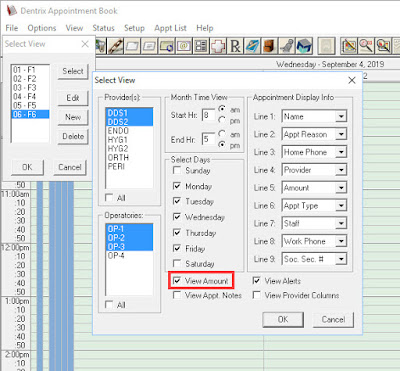This screenshot has height=371, width=400.
Task: Toggle the View Amount checkbox
Action: click(177, 281)
